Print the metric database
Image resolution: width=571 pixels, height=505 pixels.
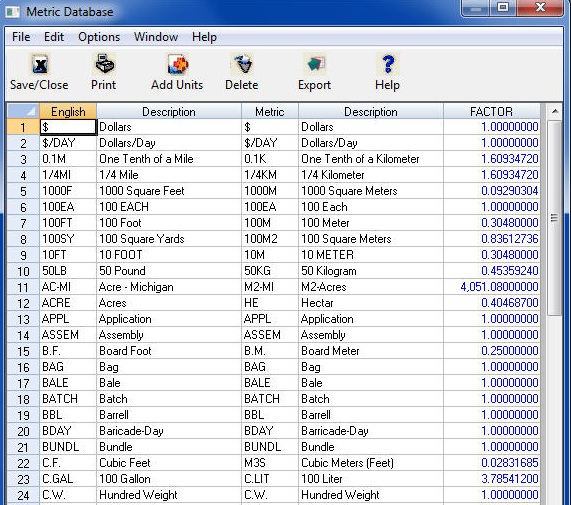pos(105,64)
